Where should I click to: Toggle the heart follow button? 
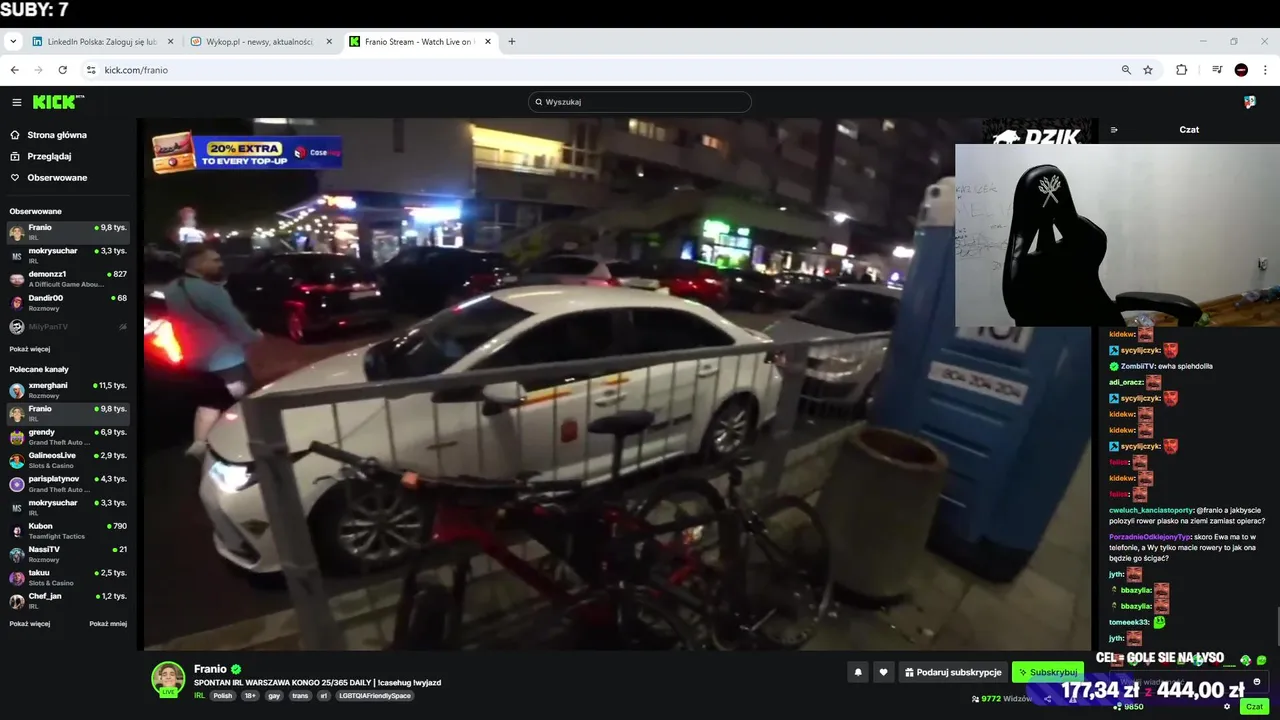[883, 673]
